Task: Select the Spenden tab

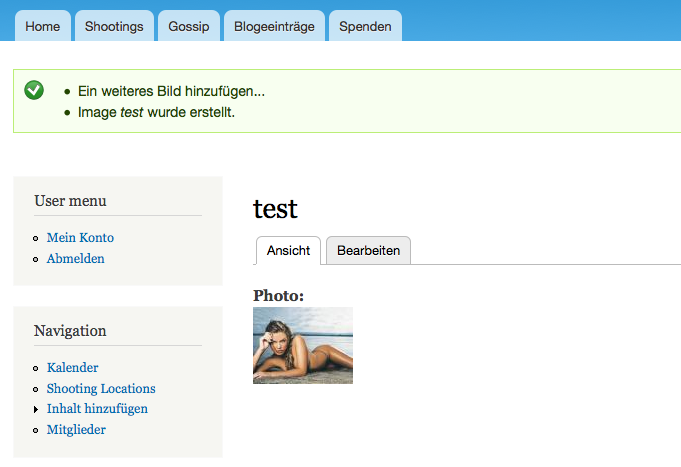Action: click(365, 27)
